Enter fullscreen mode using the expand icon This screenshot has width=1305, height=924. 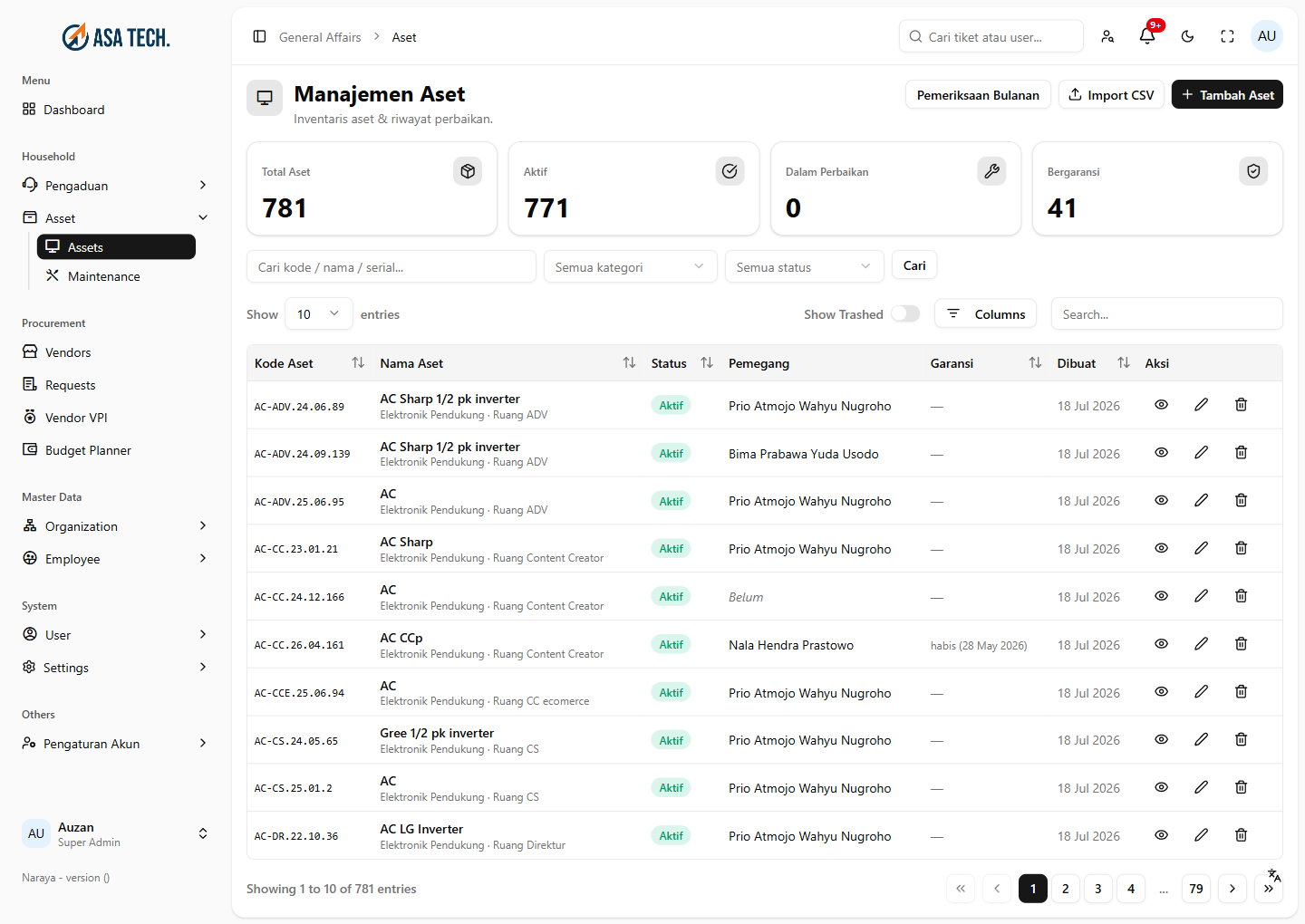coord(1227,36)
